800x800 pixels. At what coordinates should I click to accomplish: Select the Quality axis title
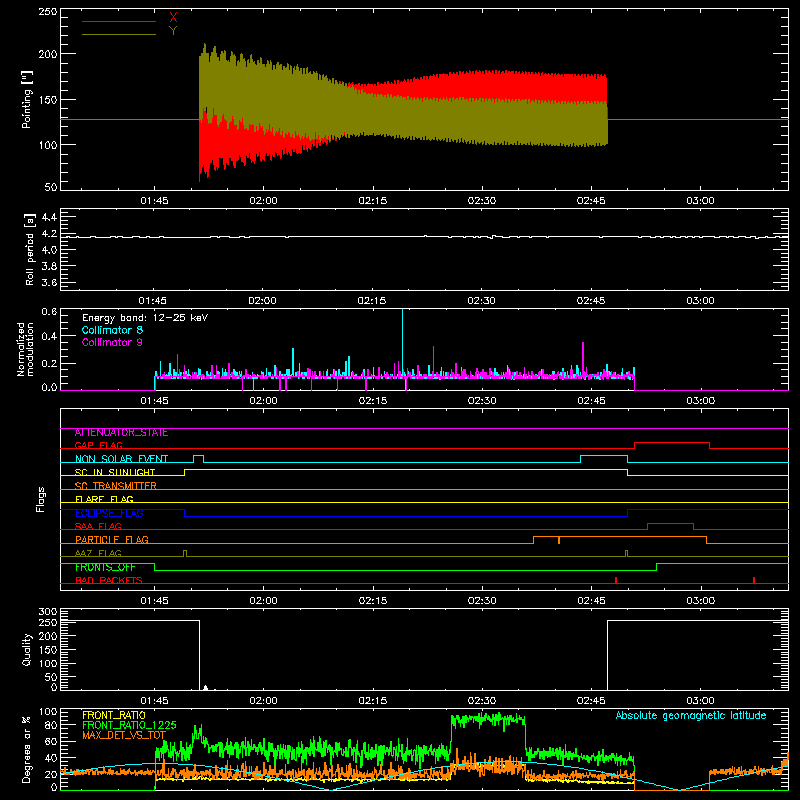click(x=27, y=649)
